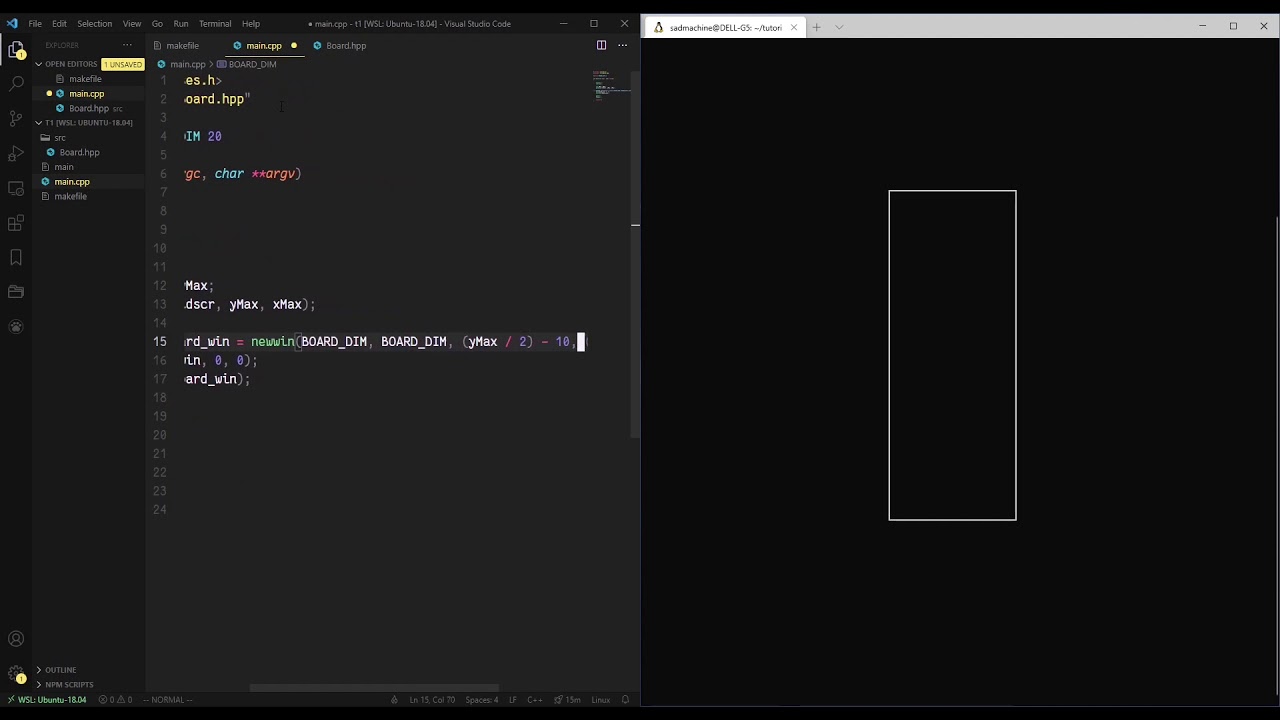Click the terminal window vertical scrollbar
This screenshot has height=720, width=1280.
[1277, 456]
